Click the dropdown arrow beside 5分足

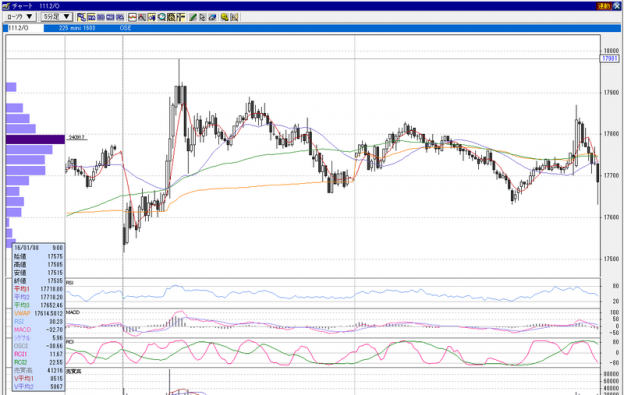[66, 17]
